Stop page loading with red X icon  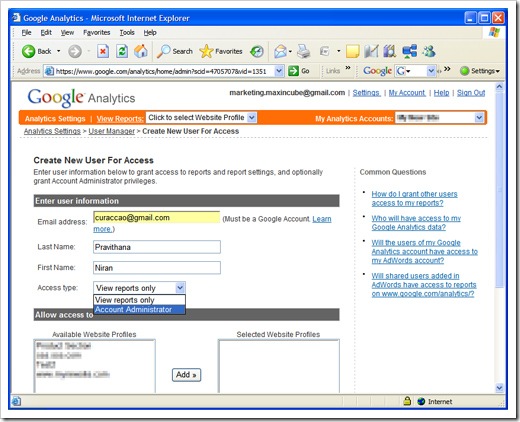point(103,51)
